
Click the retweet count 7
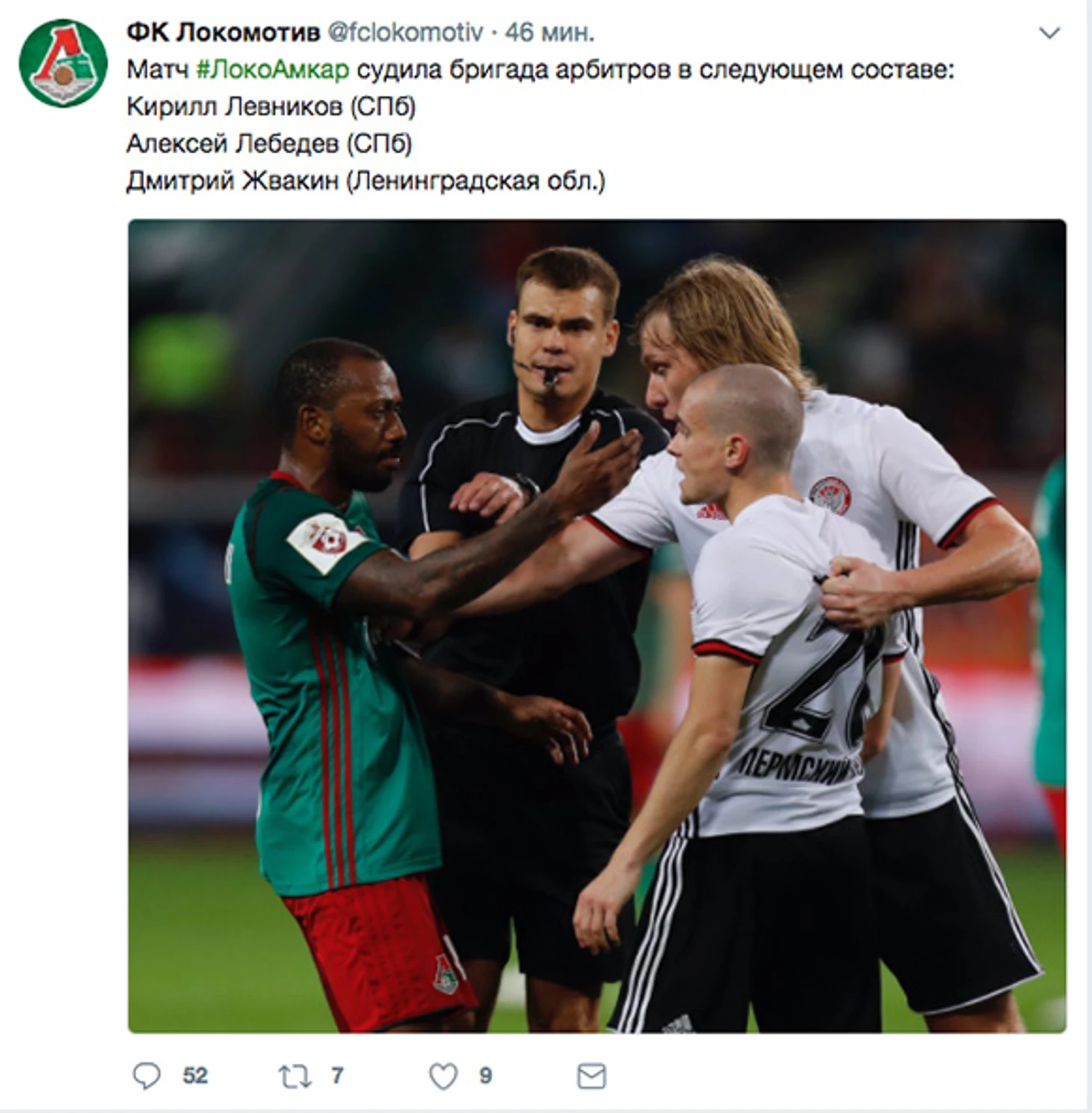(337, 1076)
